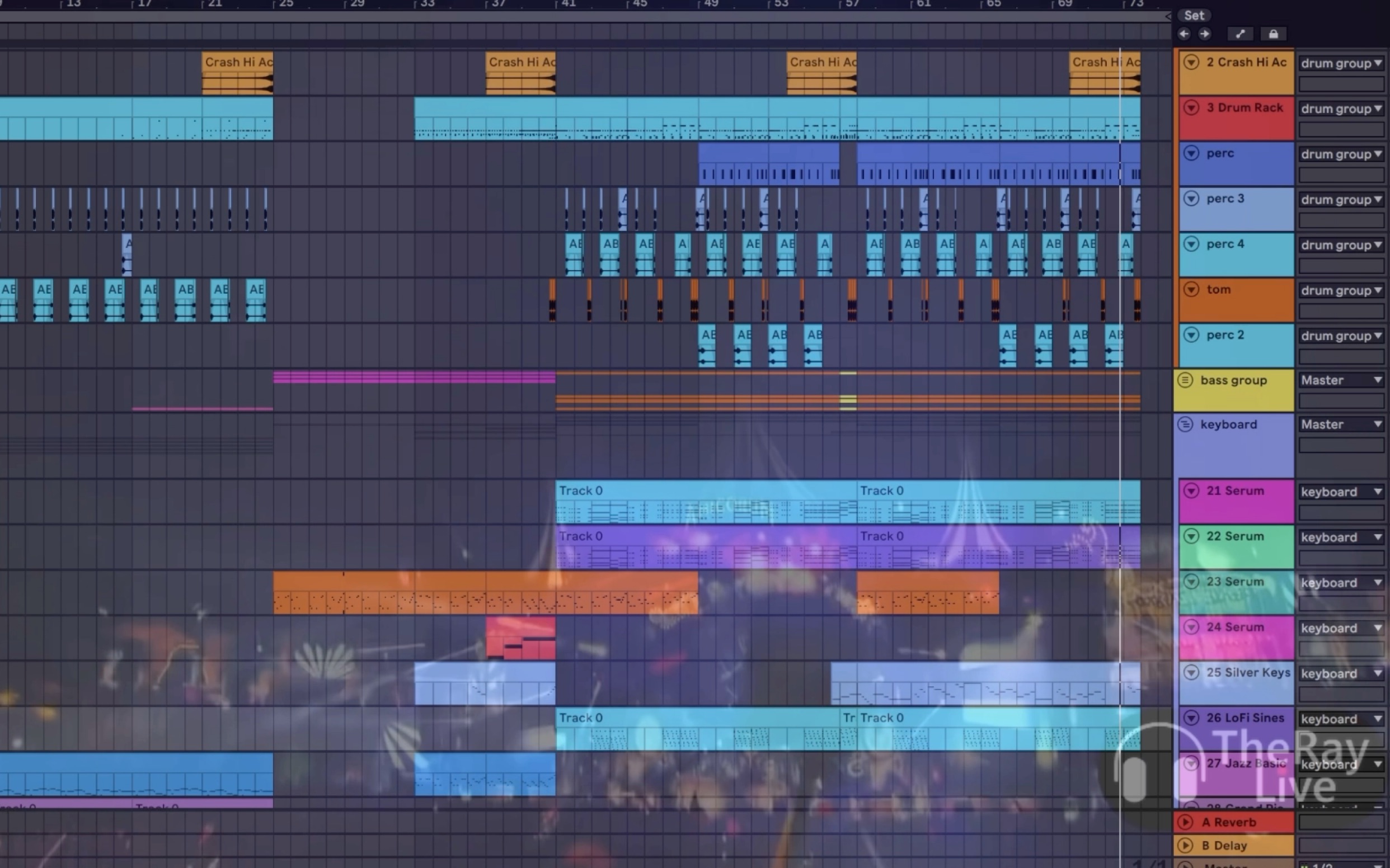Click the lock icon in the Set panel
Screen dimensions: 1390x868
click(1271, 34)
